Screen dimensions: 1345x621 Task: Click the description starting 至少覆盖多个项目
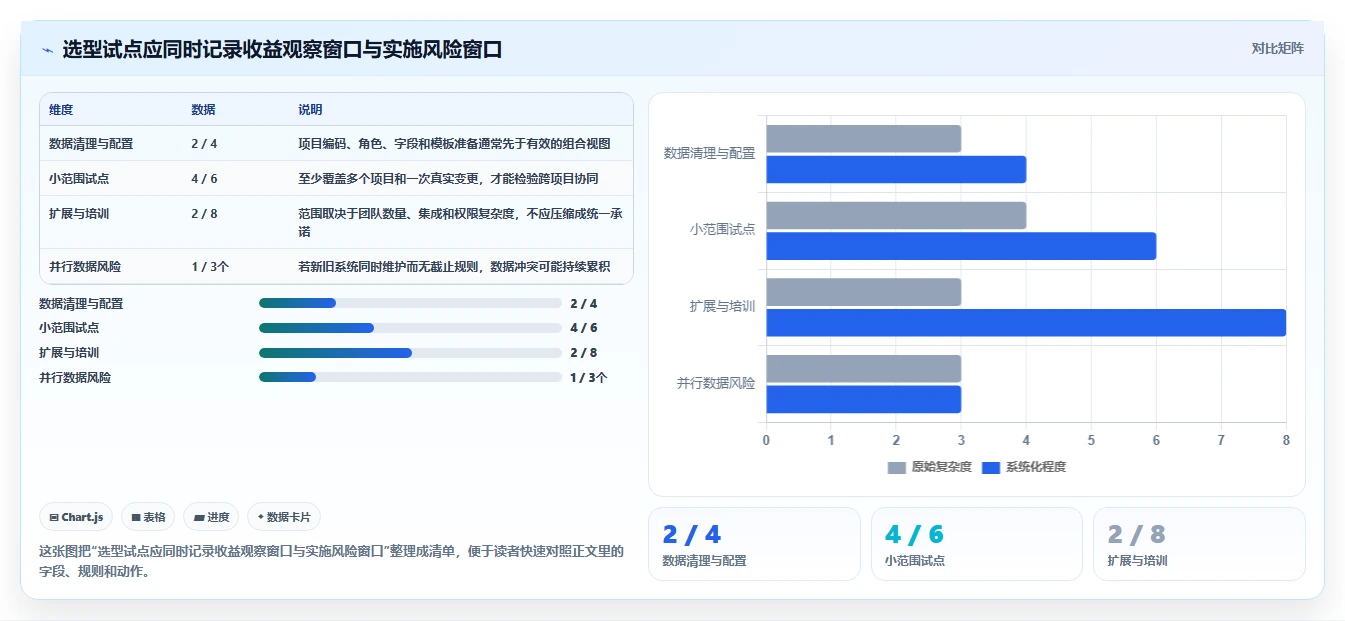pos(448,178)
